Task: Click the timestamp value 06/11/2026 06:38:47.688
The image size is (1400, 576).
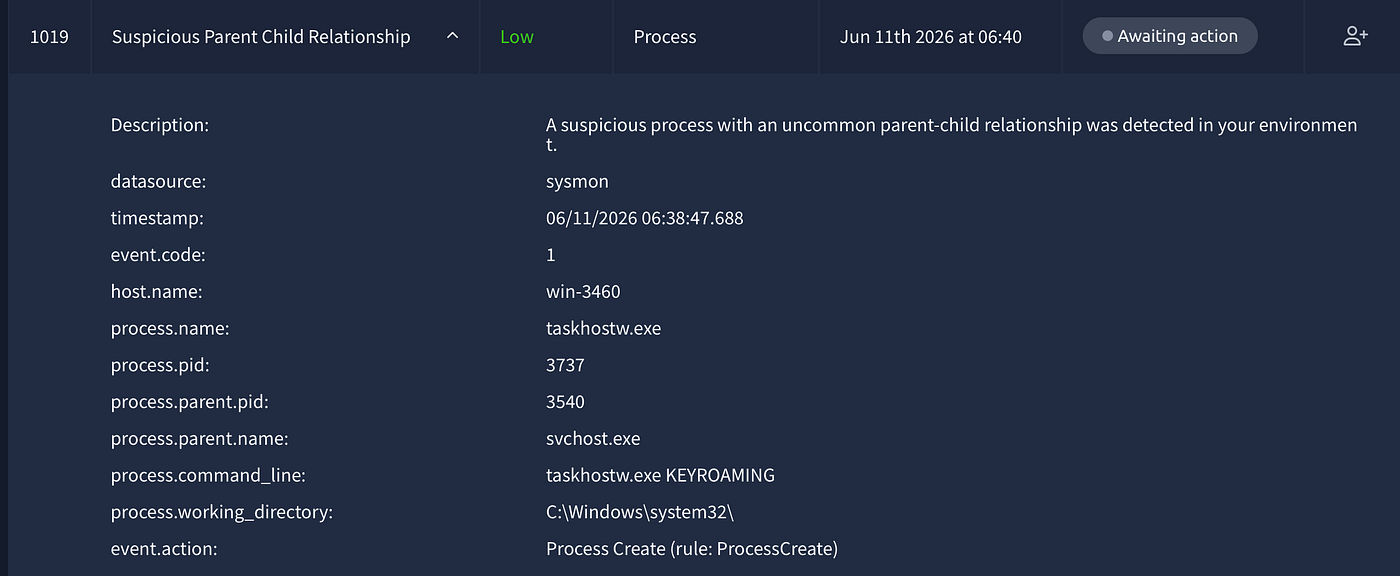Action: [x=645, y=218]
